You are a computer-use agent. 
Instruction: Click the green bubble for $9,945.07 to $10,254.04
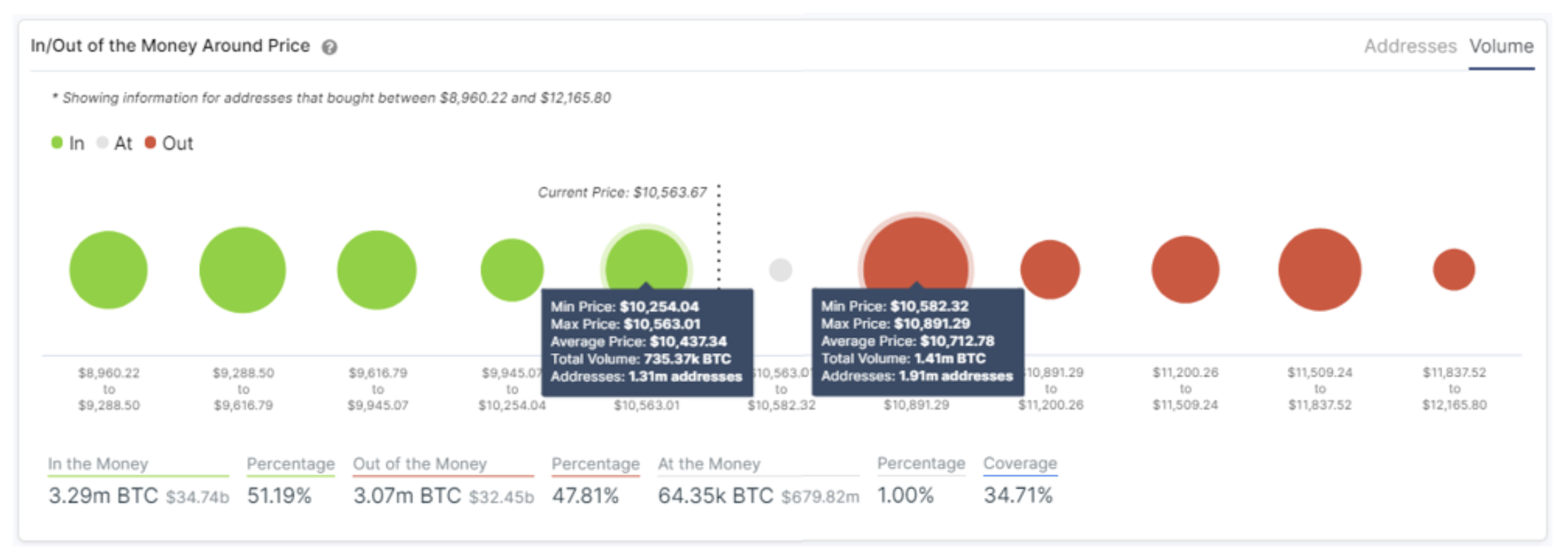(x=511, y=269)
